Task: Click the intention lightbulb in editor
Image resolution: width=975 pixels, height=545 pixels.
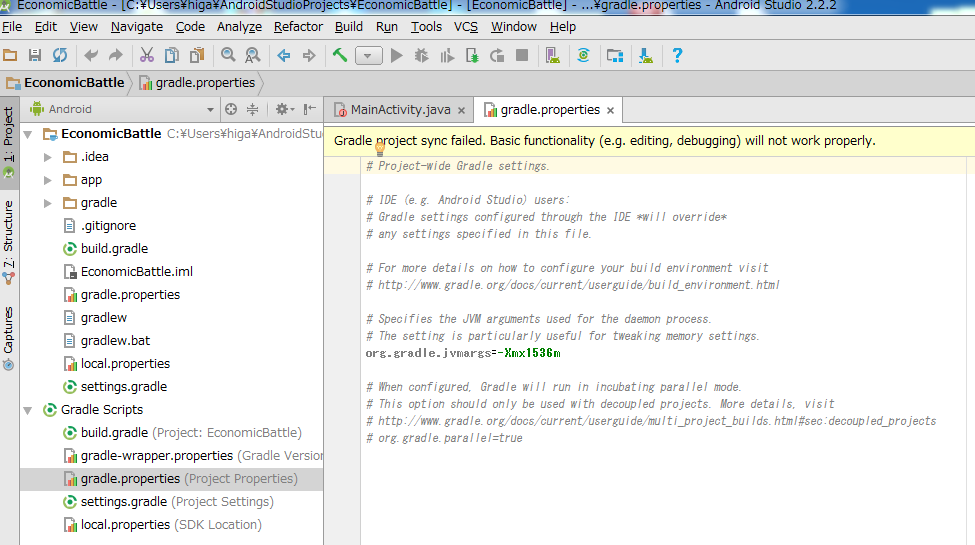Action: point(380,150)
